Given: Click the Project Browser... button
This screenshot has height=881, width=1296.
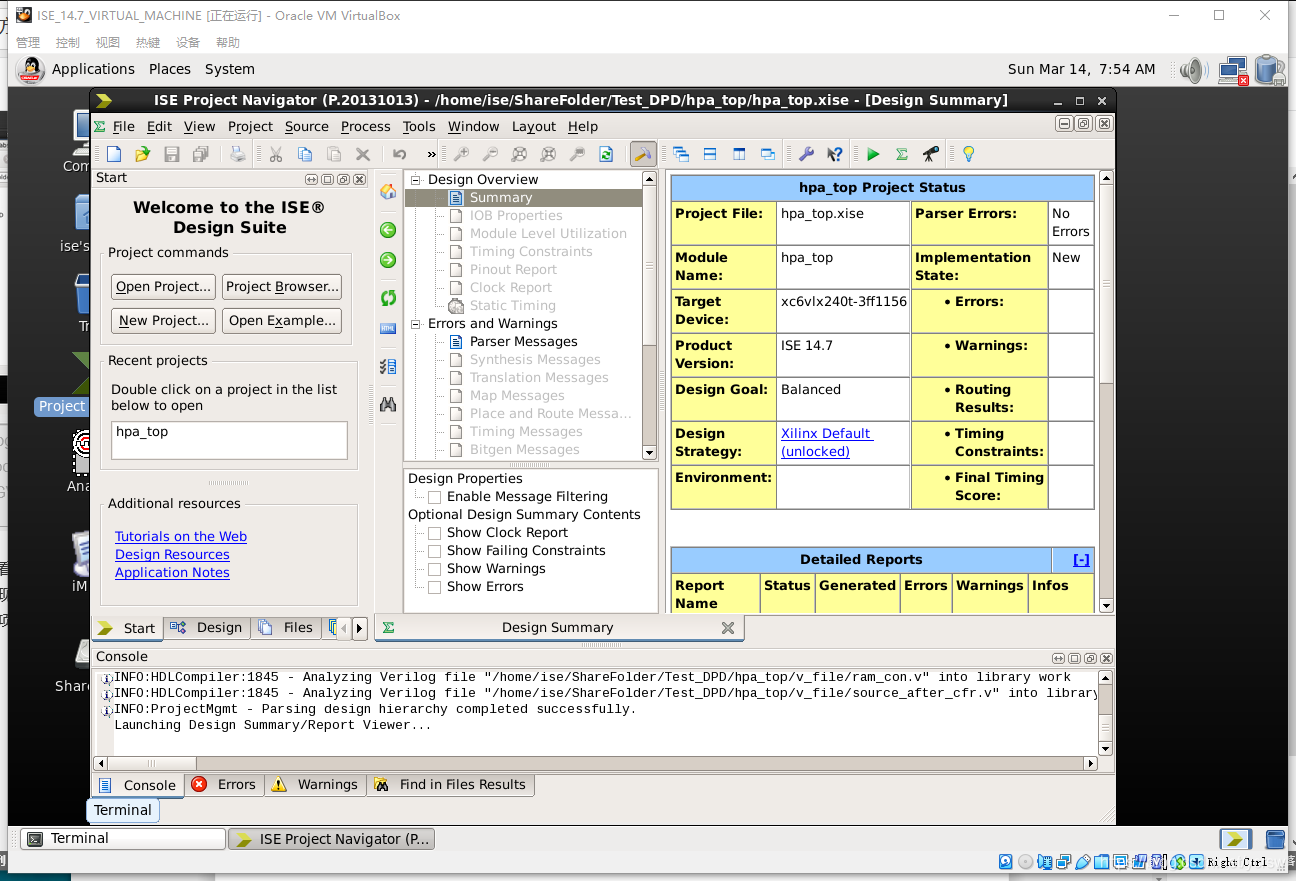Looking at the screenshot, I should [282, 287].
